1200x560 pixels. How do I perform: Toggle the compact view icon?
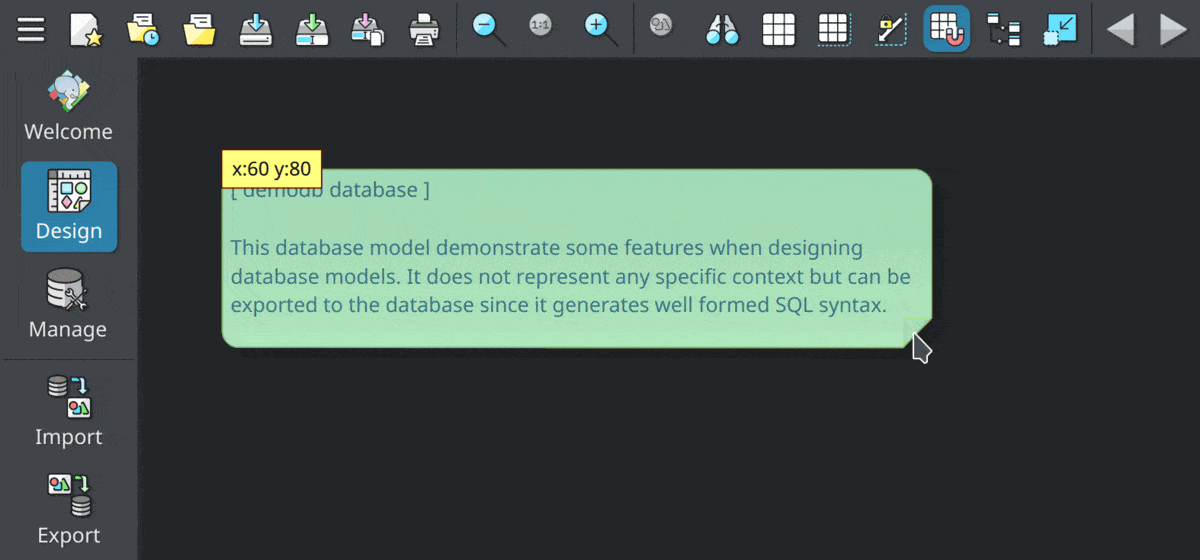[1059, 29]
